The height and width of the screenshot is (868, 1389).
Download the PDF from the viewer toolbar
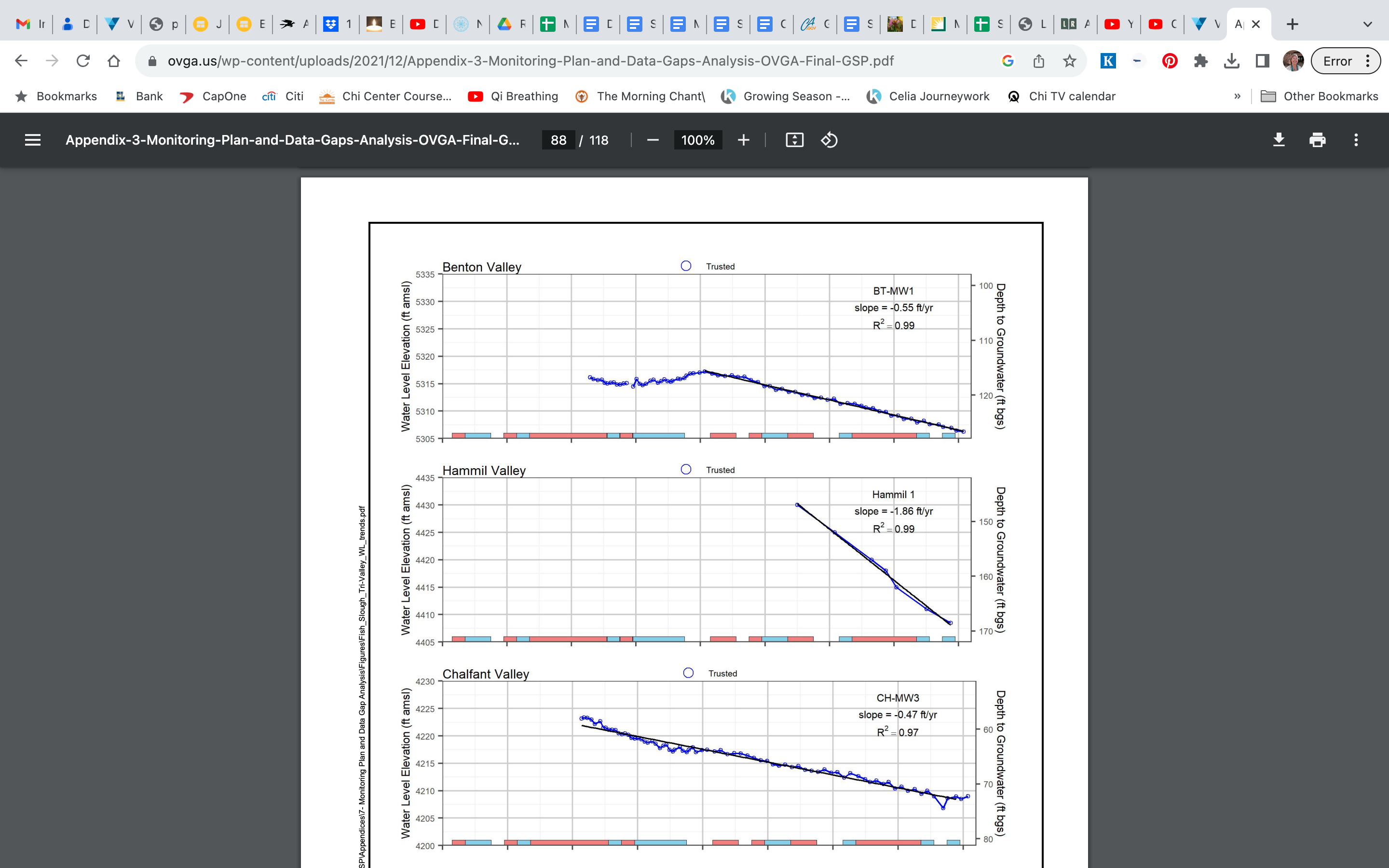pos(1279,140)
